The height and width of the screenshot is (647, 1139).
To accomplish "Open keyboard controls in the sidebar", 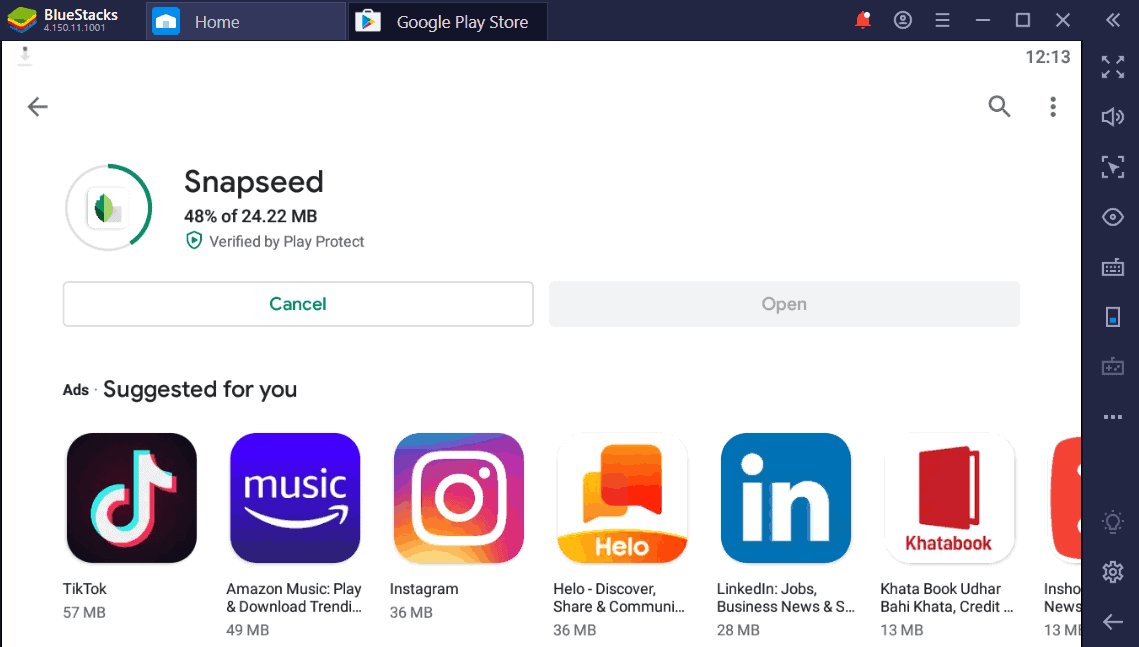I will coord(1113,267).
